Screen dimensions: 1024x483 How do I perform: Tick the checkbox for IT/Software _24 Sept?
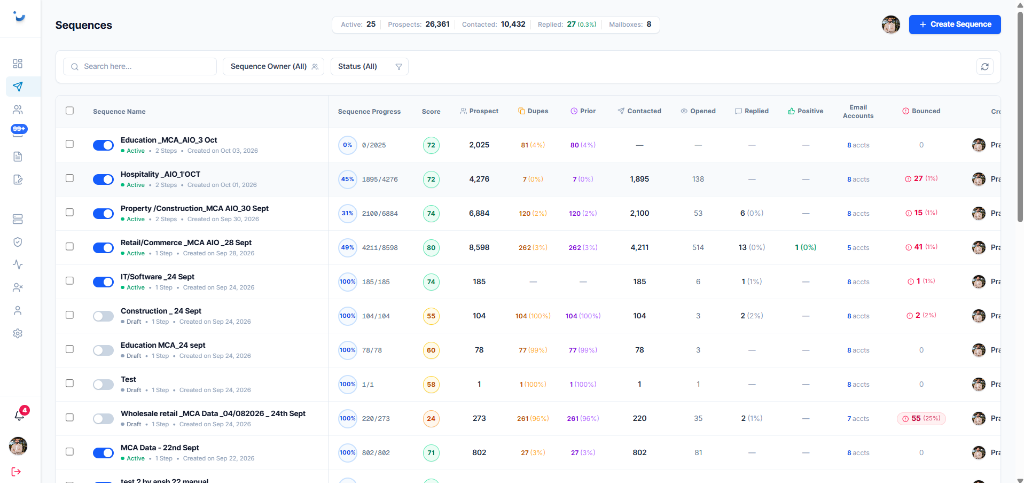70,281
